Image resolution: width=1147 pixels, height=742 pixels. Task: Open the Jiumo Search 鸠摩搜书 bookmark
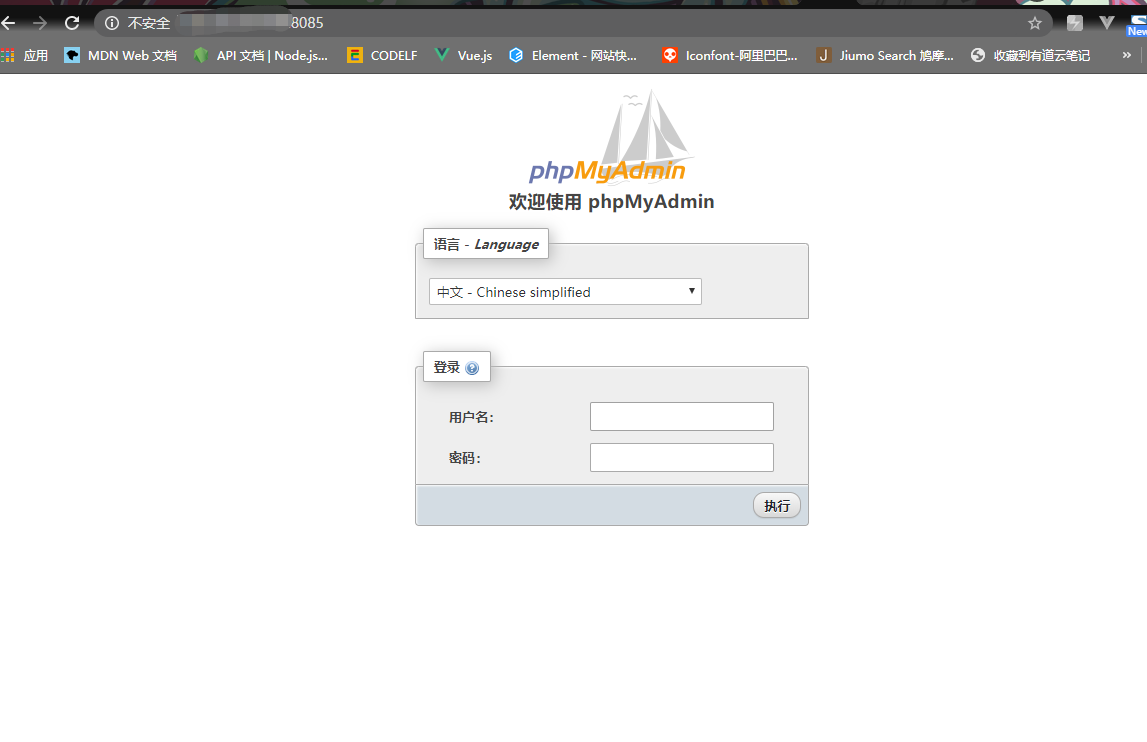point(884,55)
